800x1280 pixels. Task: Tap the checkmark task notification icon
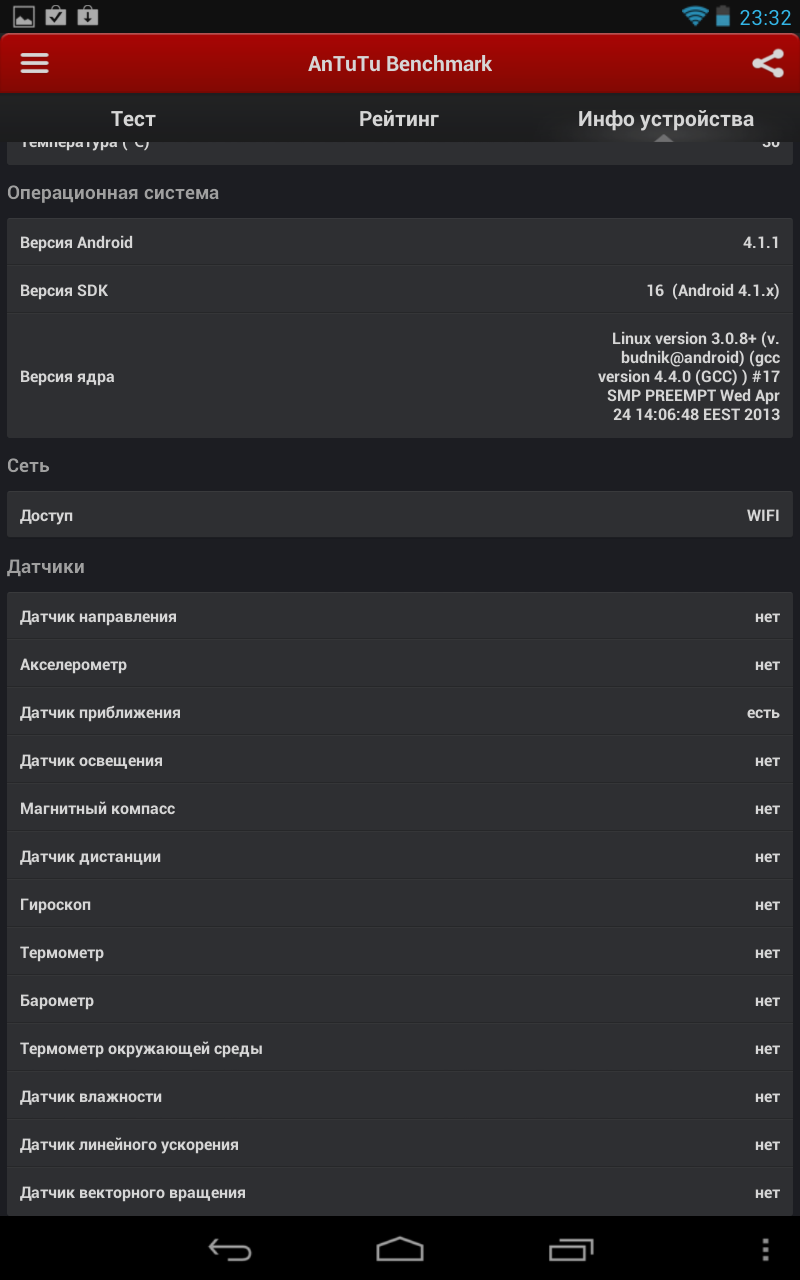coord(56,16)
